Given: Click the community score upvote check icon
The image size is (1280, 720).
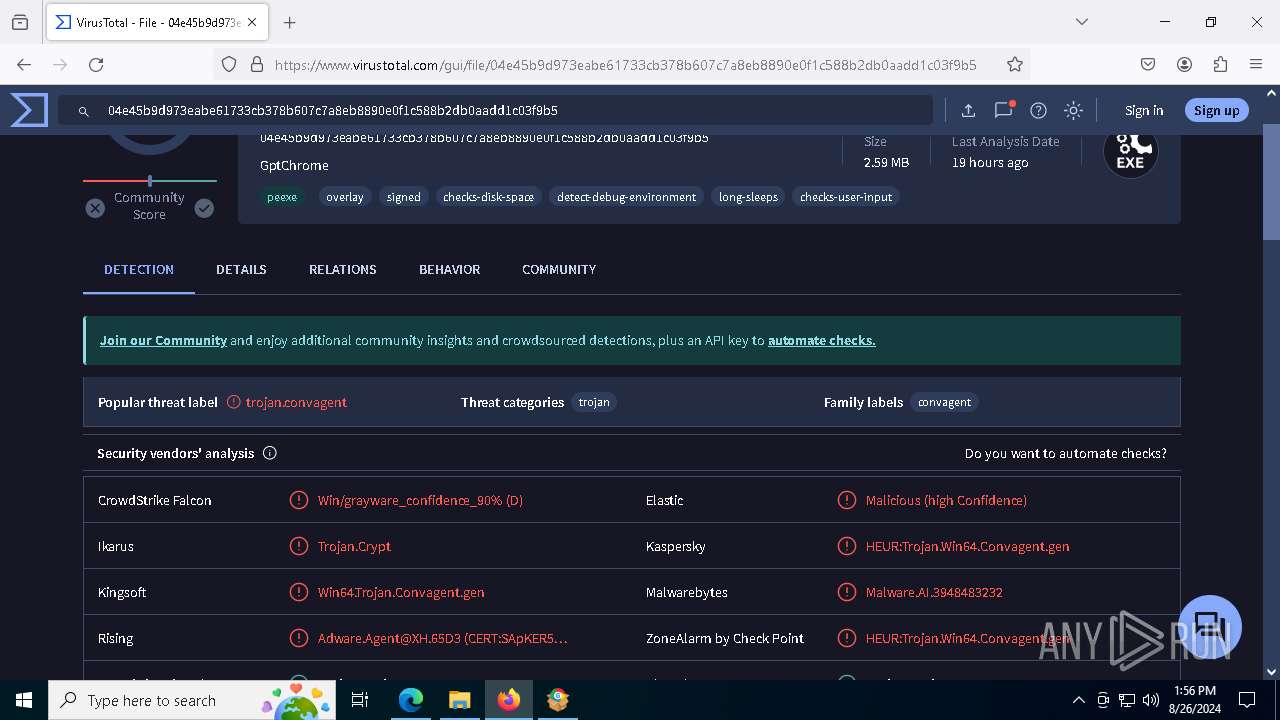Looking at the screenshot, I should coord(204,208).
